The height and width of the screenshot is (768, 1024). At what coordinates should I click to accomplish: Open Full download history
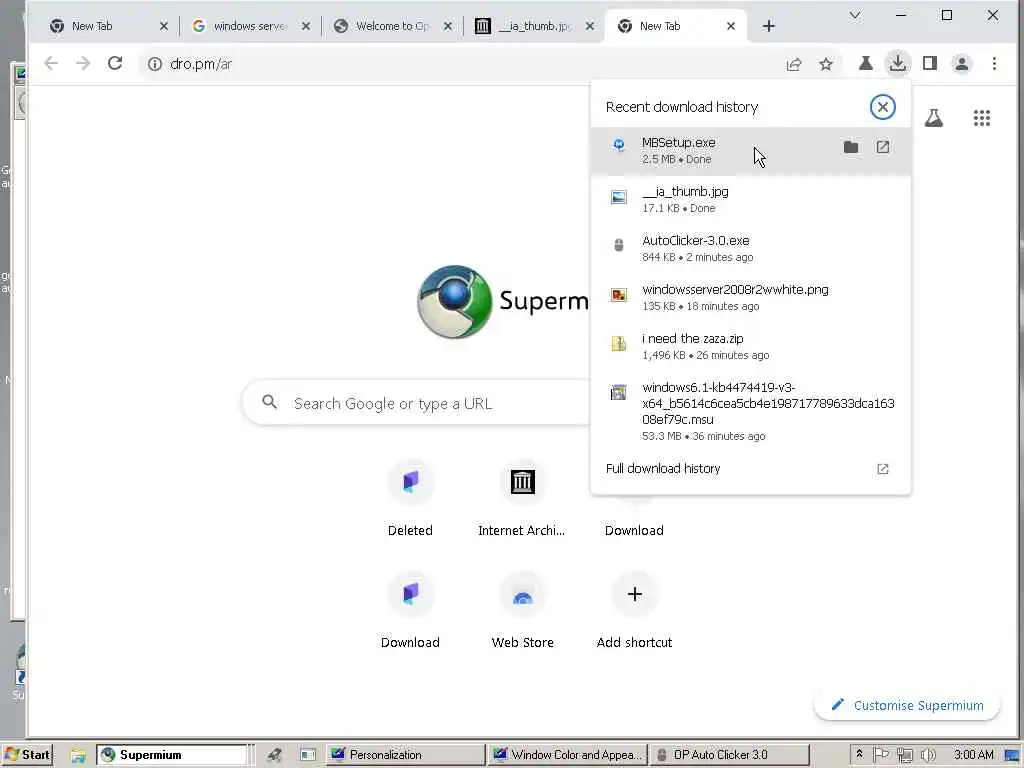coord(750,469)
